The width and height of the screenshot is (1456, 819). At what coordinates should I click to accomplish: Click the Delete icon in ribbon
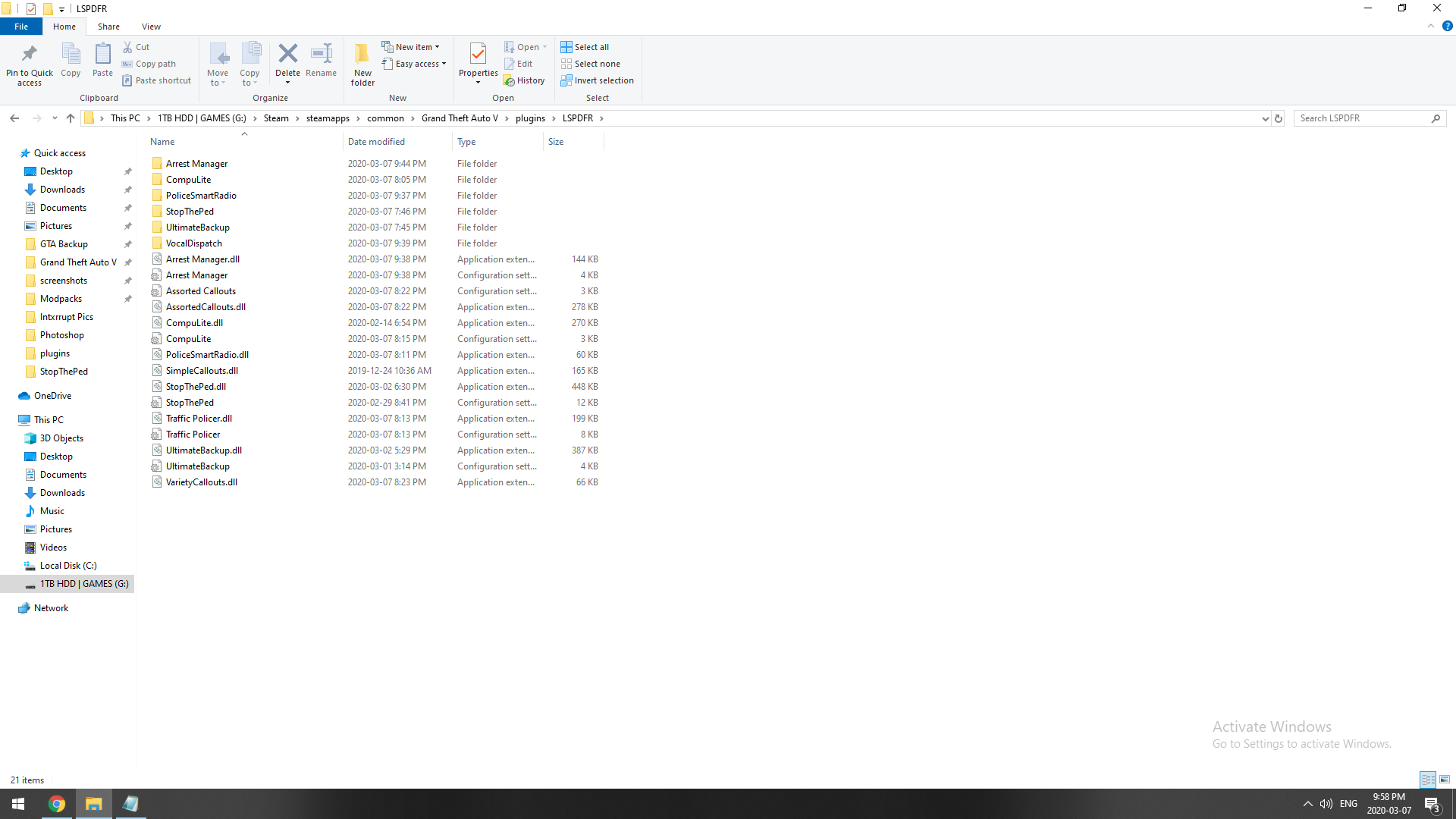click(287, 55)
